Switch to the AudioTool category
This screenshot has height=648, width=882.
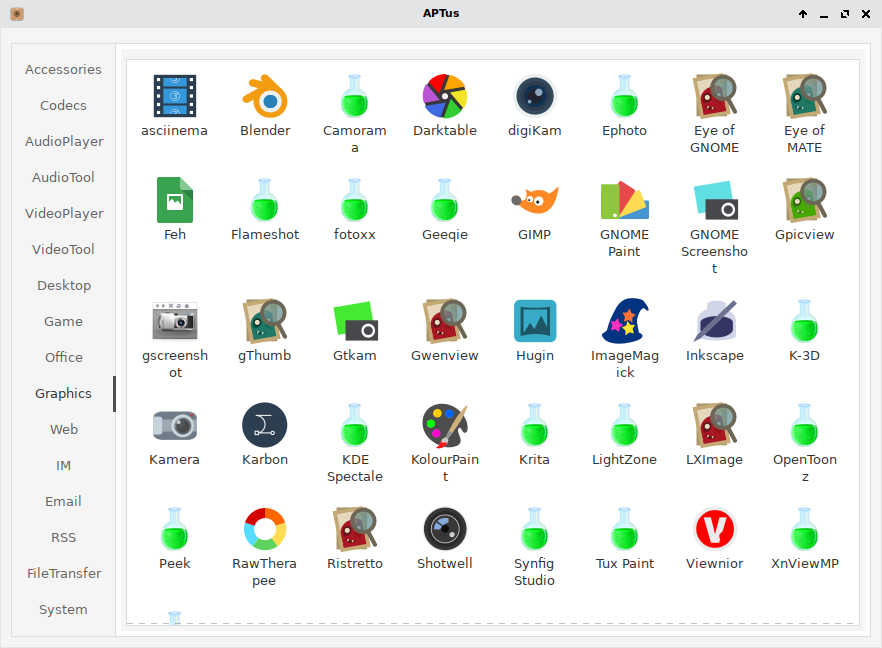64,177
